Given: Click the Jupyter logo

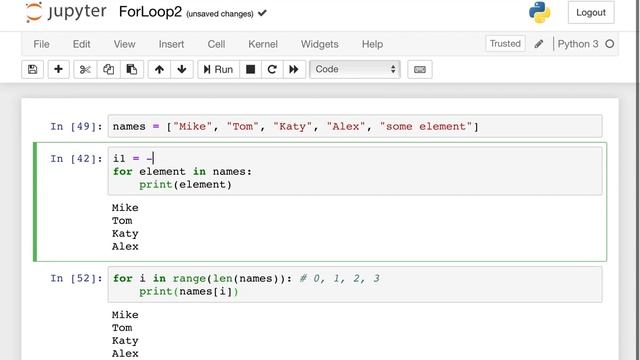Looking at the screenshot, I should 66,12.
